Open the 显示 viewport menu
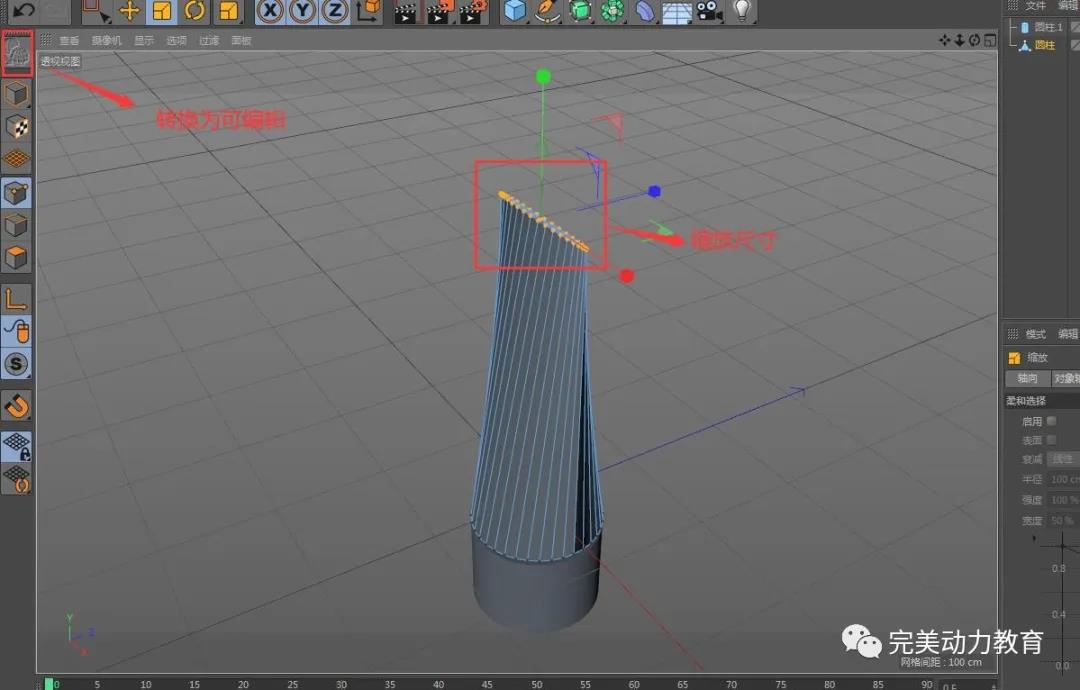1080x690 pixels. 144,41
